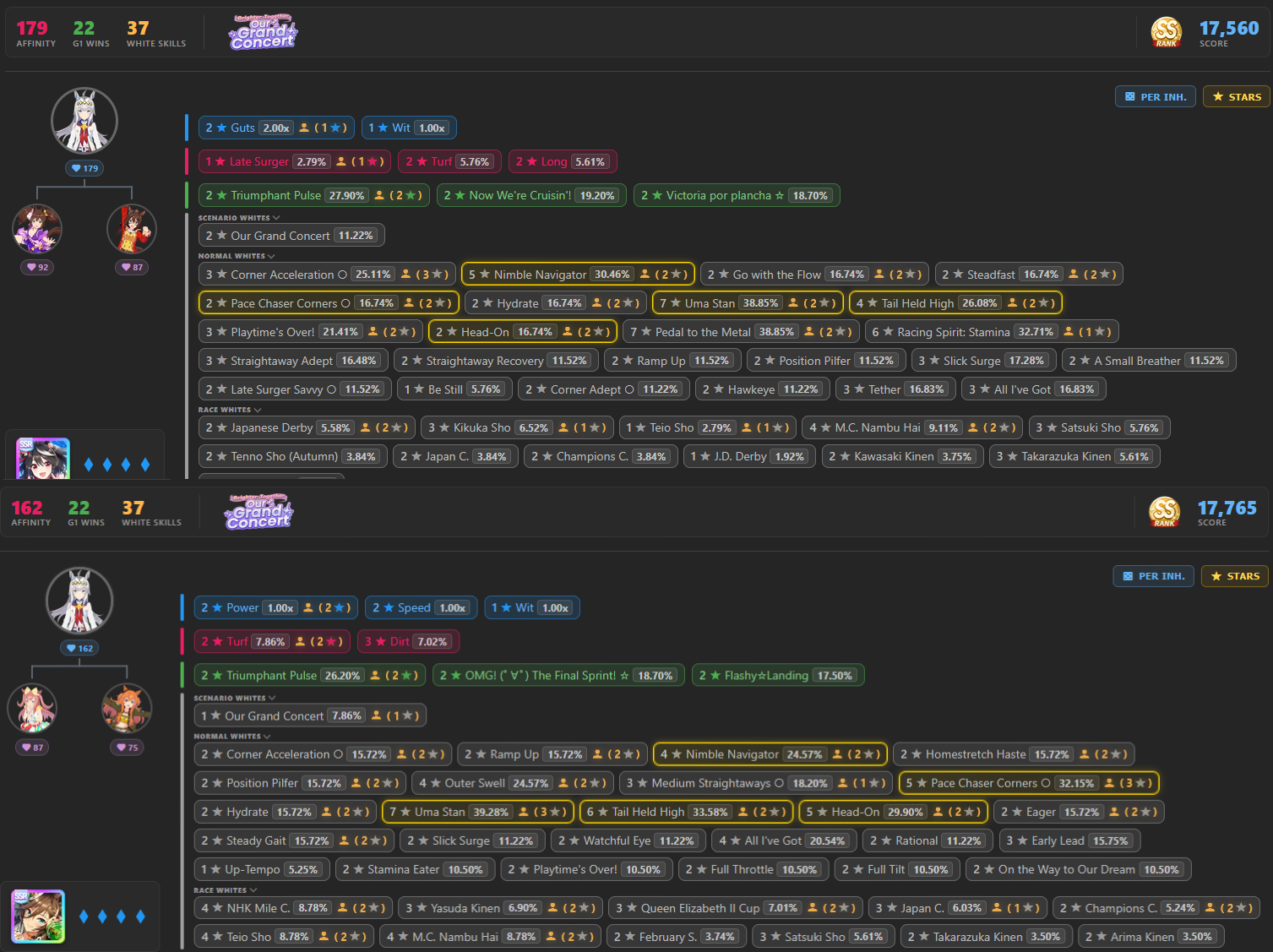Click the person icon in the Yasuda Kinen chip
Screen dimensions: 1273x952
point(552,908)
